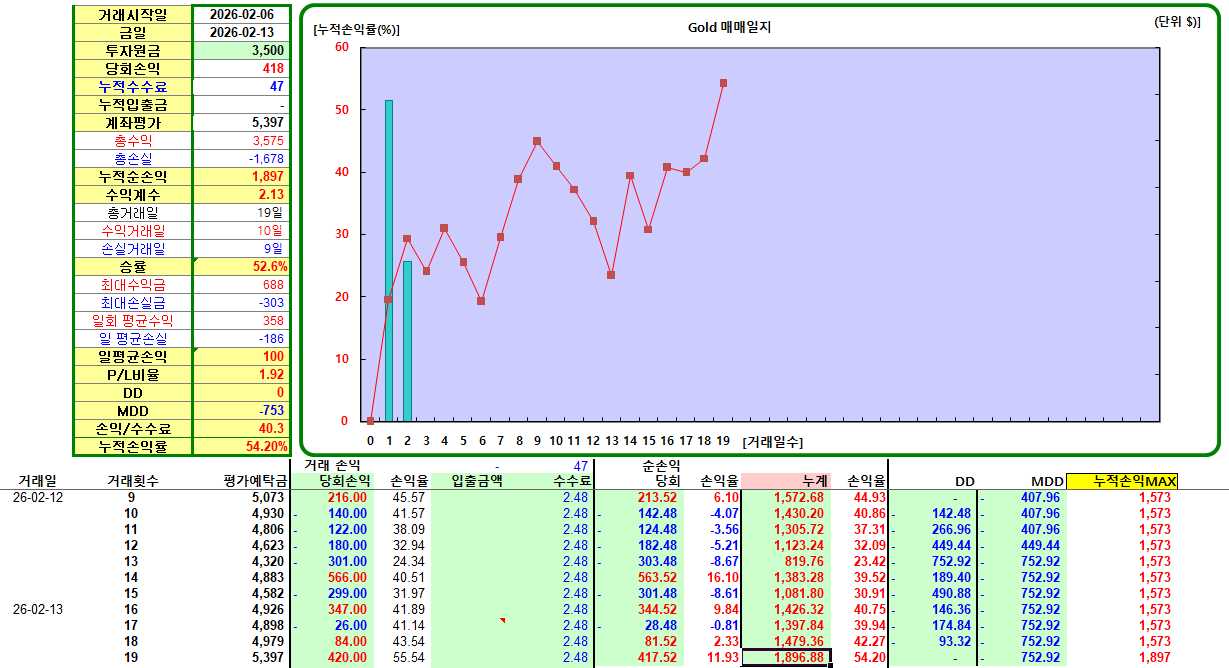1229x668 pixels.
Task: Select the [거래일수] axis title
Action: pos(772,440)
